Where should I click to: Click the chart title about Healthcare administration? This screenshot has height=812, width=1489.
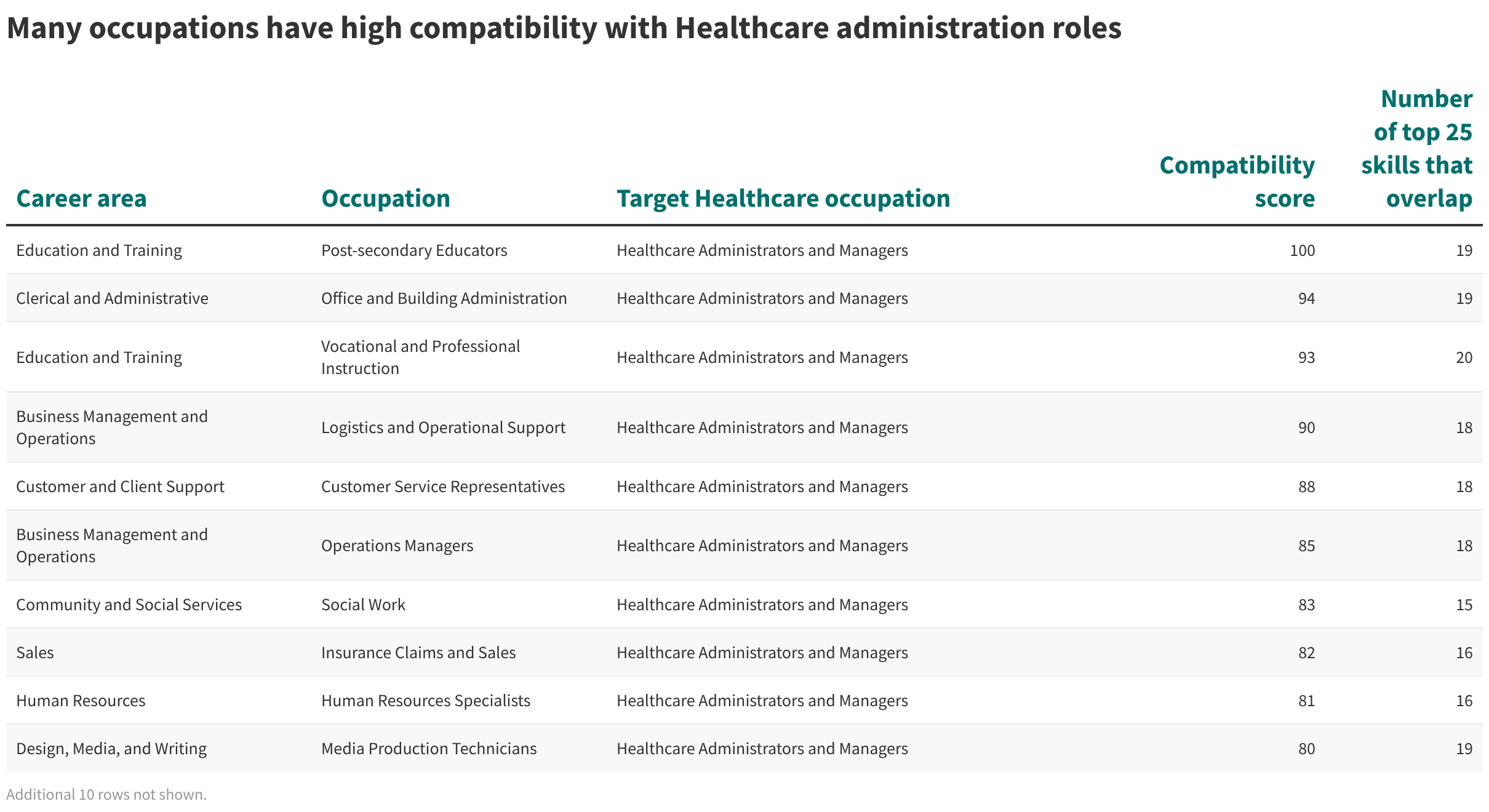[x=564, y=28]
